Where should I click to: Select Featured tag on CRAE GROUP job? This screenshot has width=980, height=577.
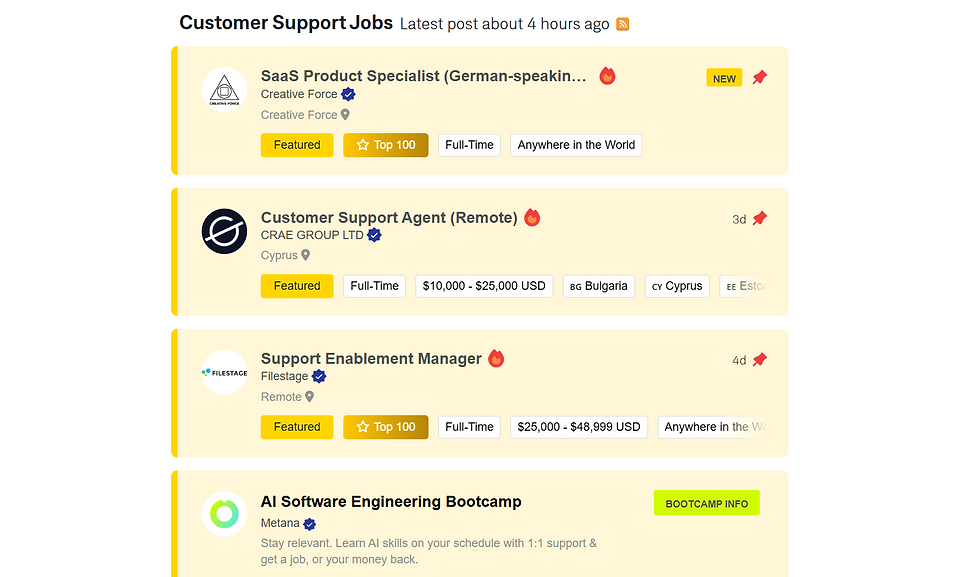[x=297, y=286]
